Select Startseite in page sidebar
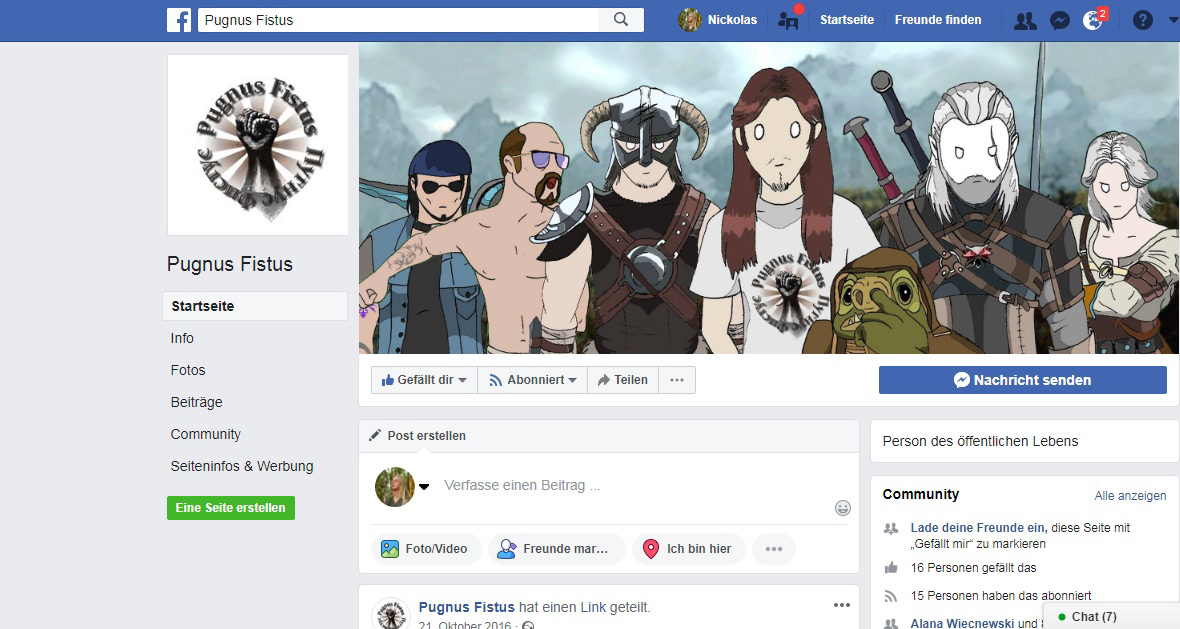This screenshot has height=629, width=1180. (255, 306)
